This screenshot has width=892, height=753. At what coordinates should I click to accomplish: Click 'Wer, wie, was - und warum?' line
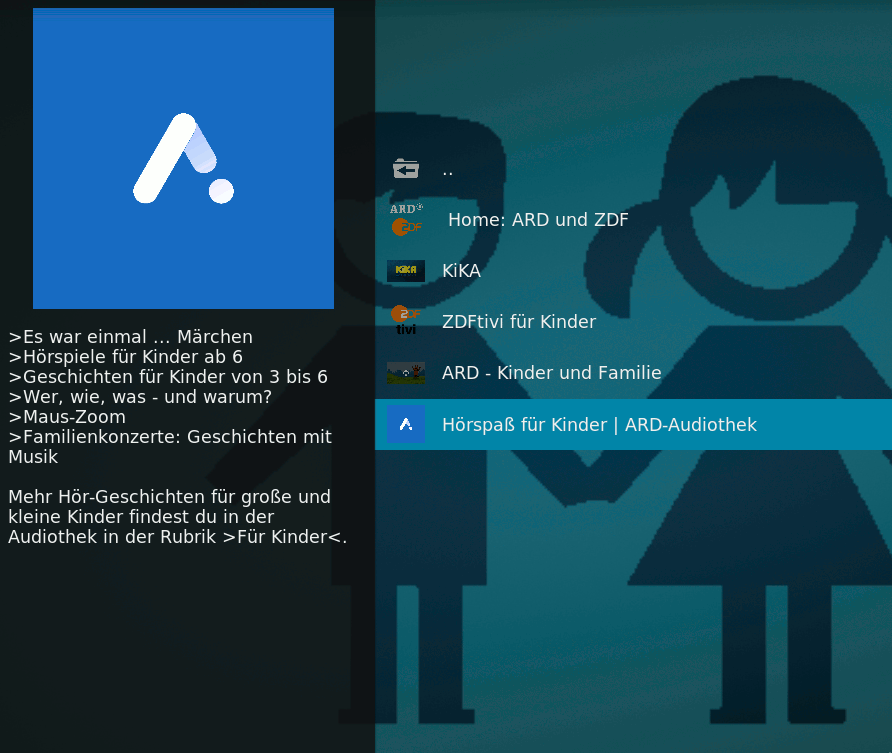coord(141,396)
